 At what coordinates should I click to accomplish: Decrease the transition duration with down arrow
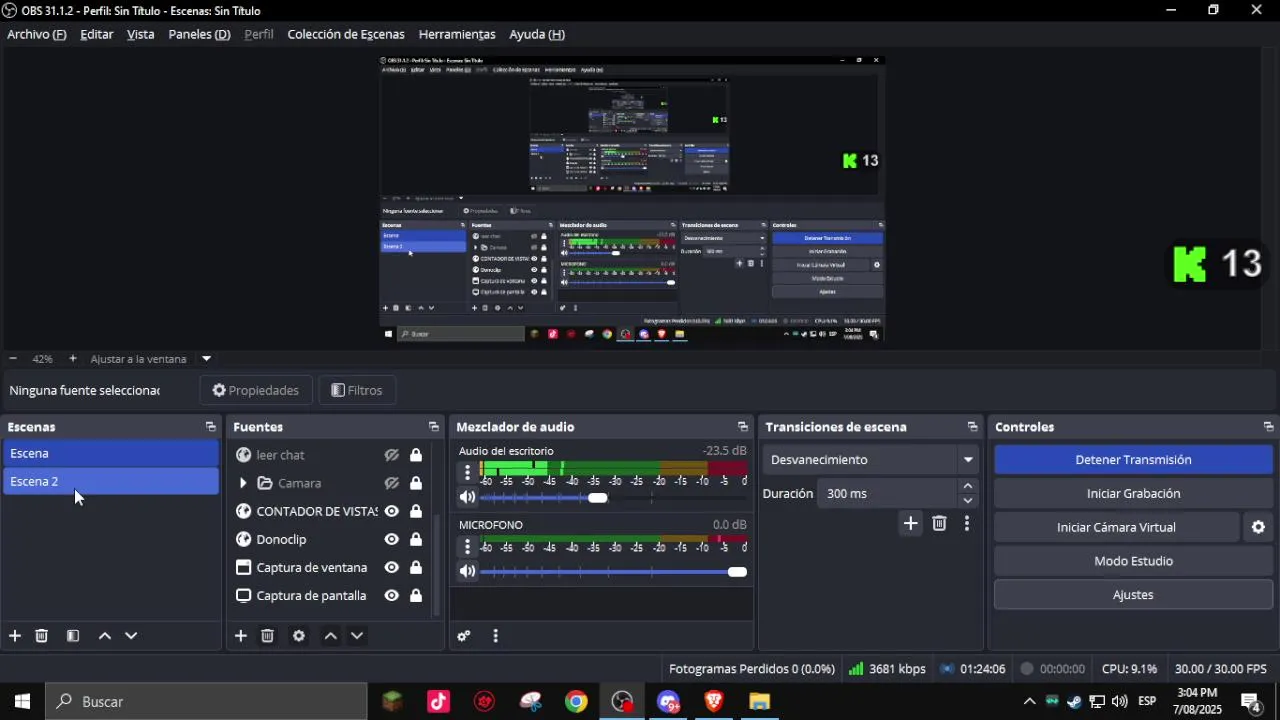(968, 501)
